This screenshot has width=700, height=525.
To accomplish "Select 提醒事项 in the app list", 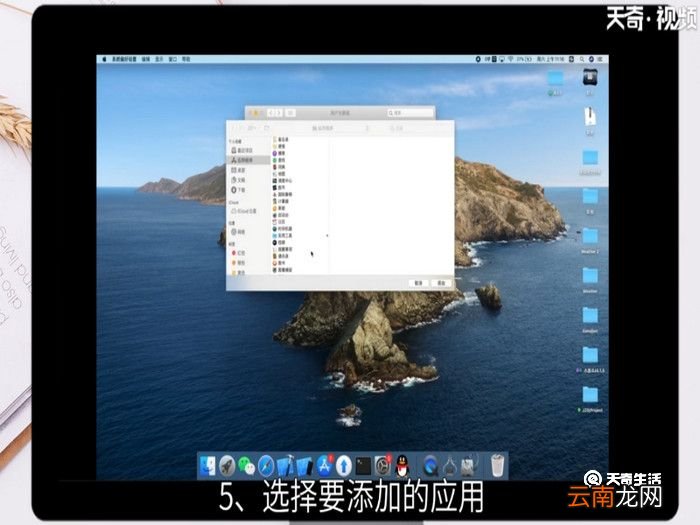I will click(283, 250).
